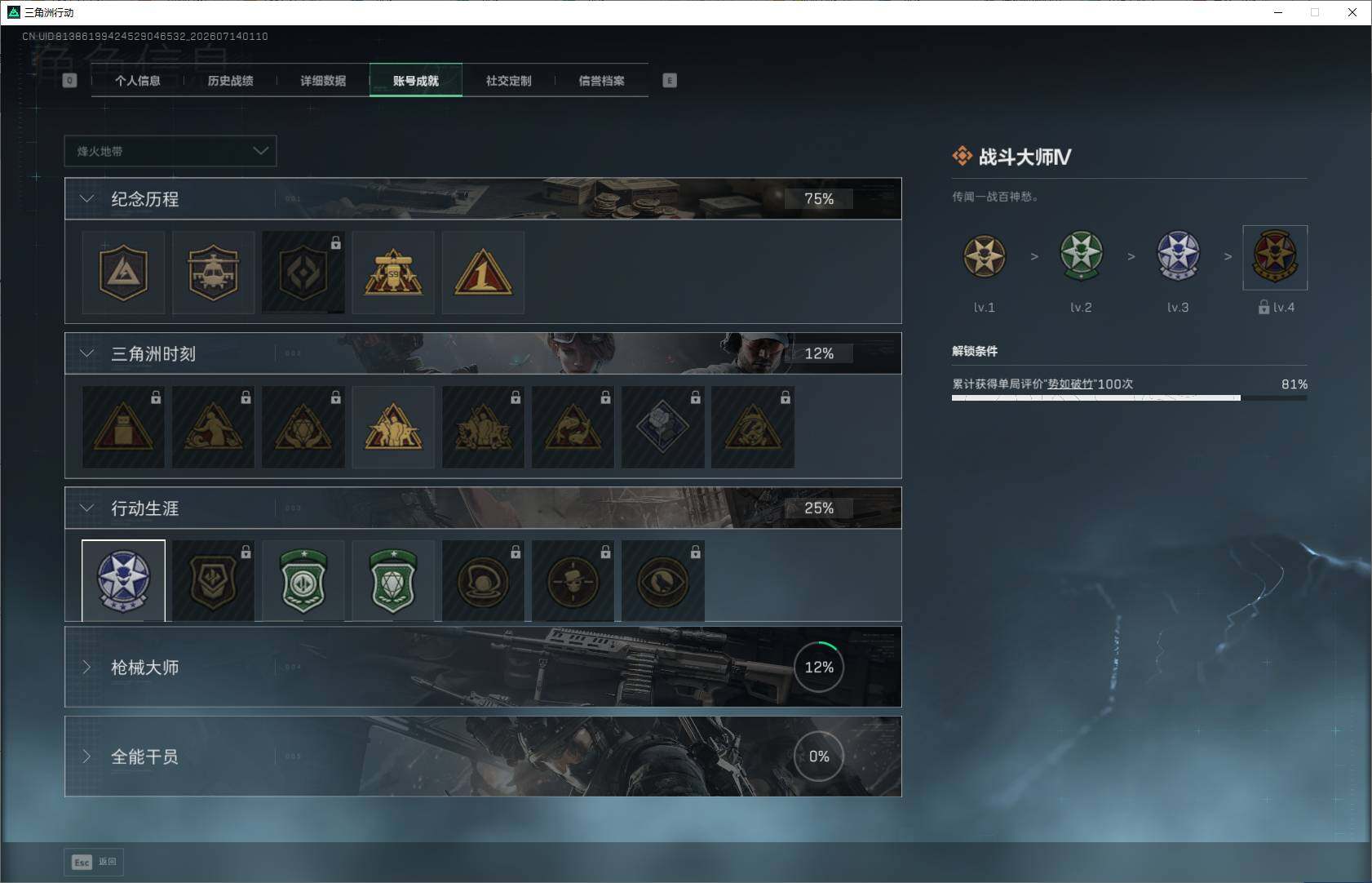This screenshot has height=883, width=1372.
Task: Collapse the 纪念历程 section
Action: (86, 198)
